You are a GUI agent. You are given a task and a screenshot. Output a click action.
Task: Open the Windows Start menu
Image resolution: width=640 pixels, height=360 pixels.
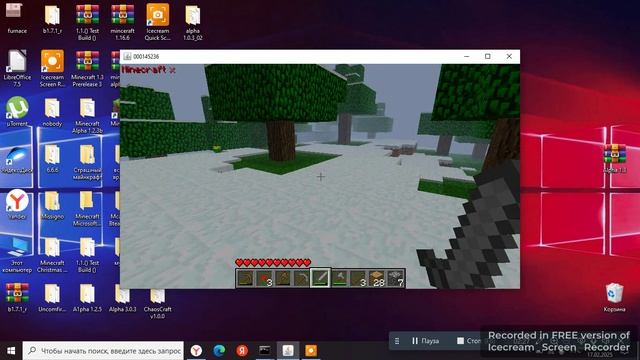click(x=11, y=351)
